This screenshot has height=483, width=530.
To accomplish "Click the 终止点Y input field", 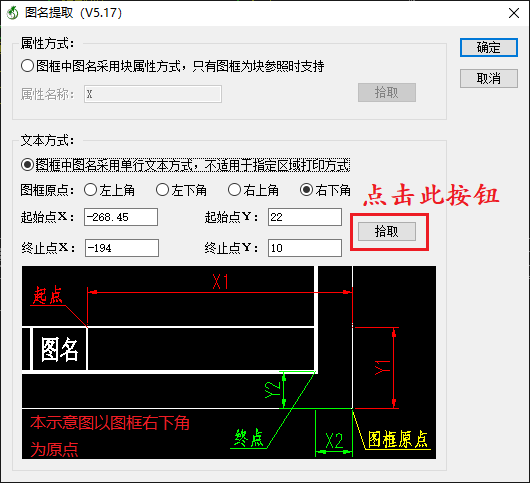I will coord(305,248).
